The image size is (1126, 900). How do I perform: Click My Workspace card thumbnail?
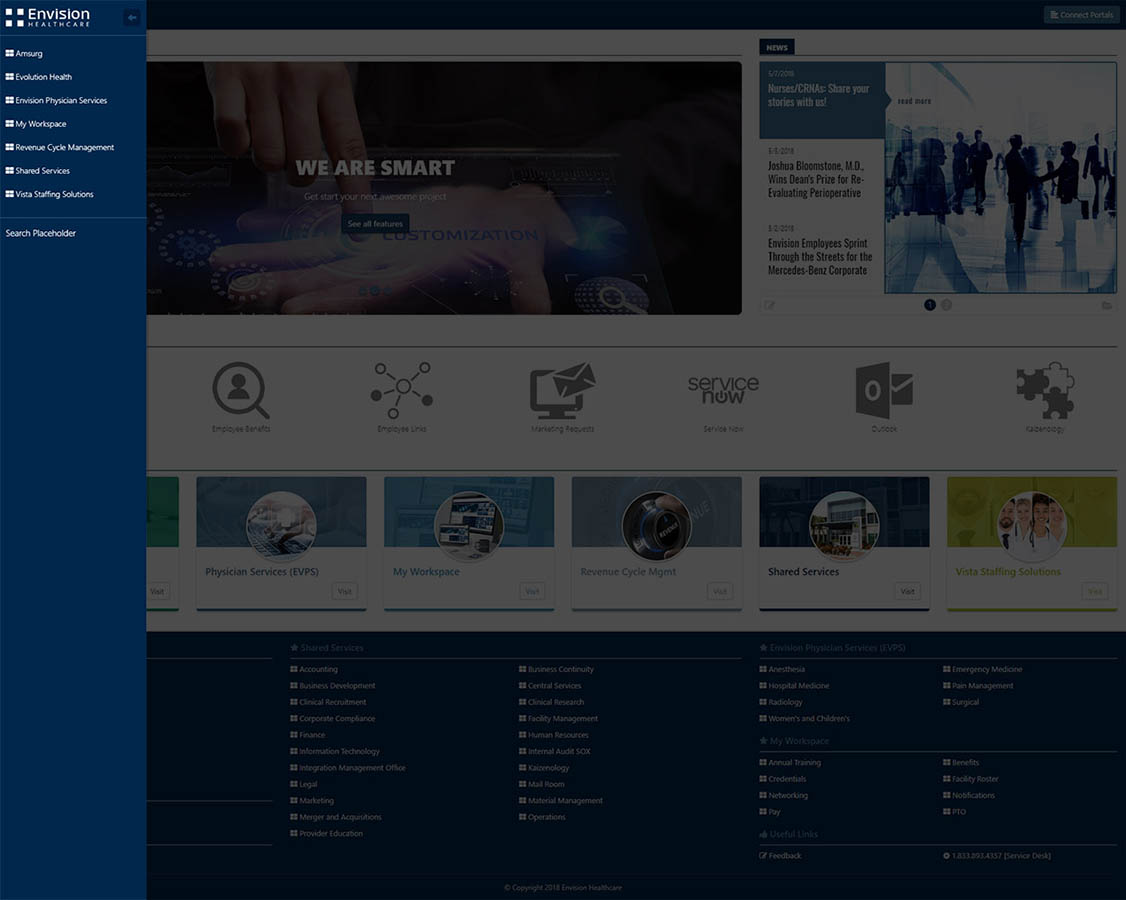[x=469, y=526]
